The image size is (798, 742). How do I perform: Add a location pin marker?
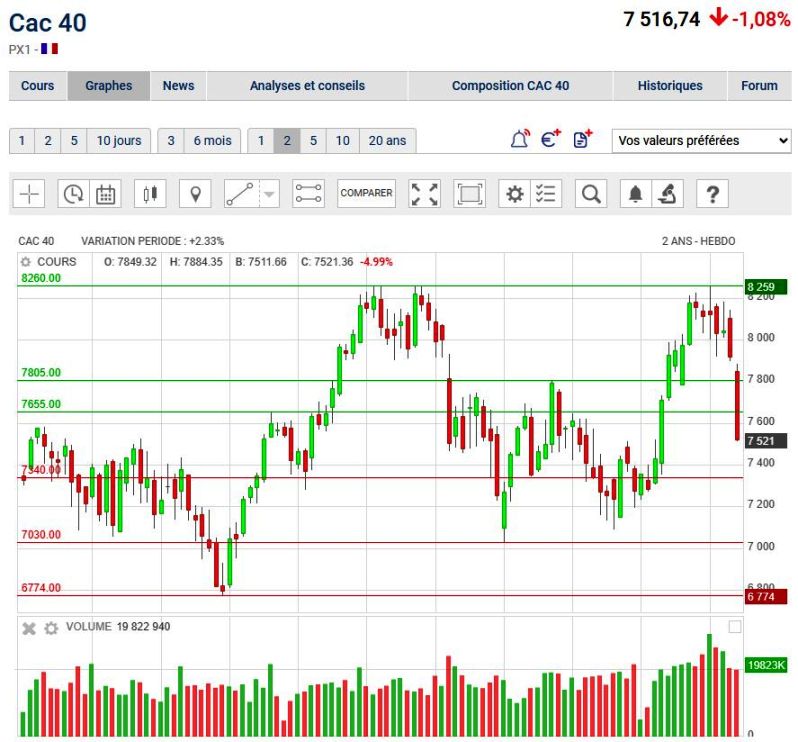point(195,194)
